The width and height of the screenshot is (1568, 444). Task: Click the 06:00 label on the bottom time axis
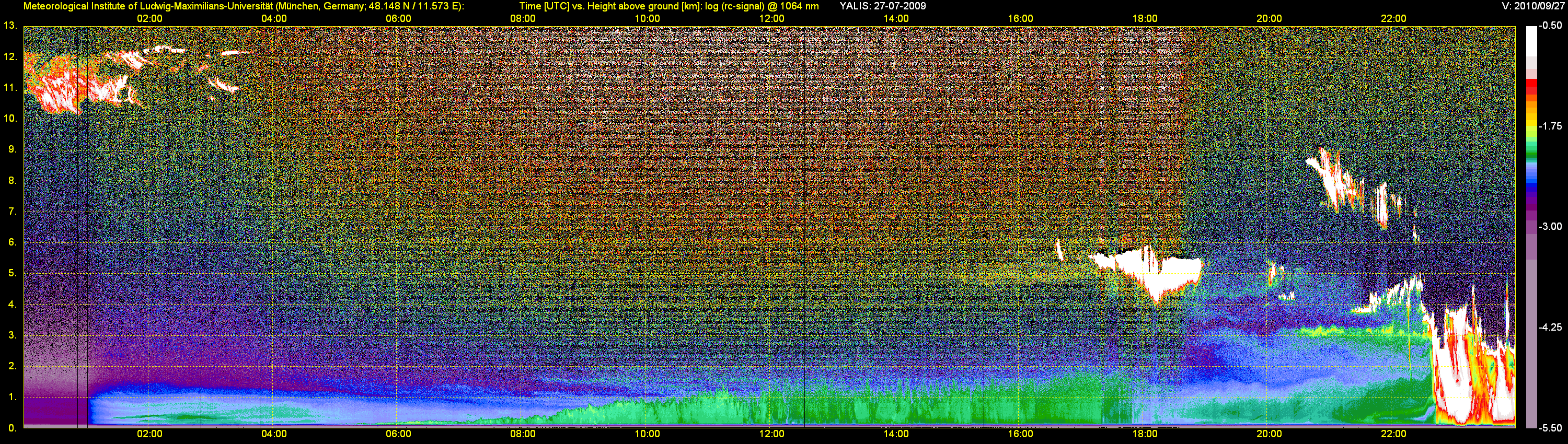pos(398,434)
